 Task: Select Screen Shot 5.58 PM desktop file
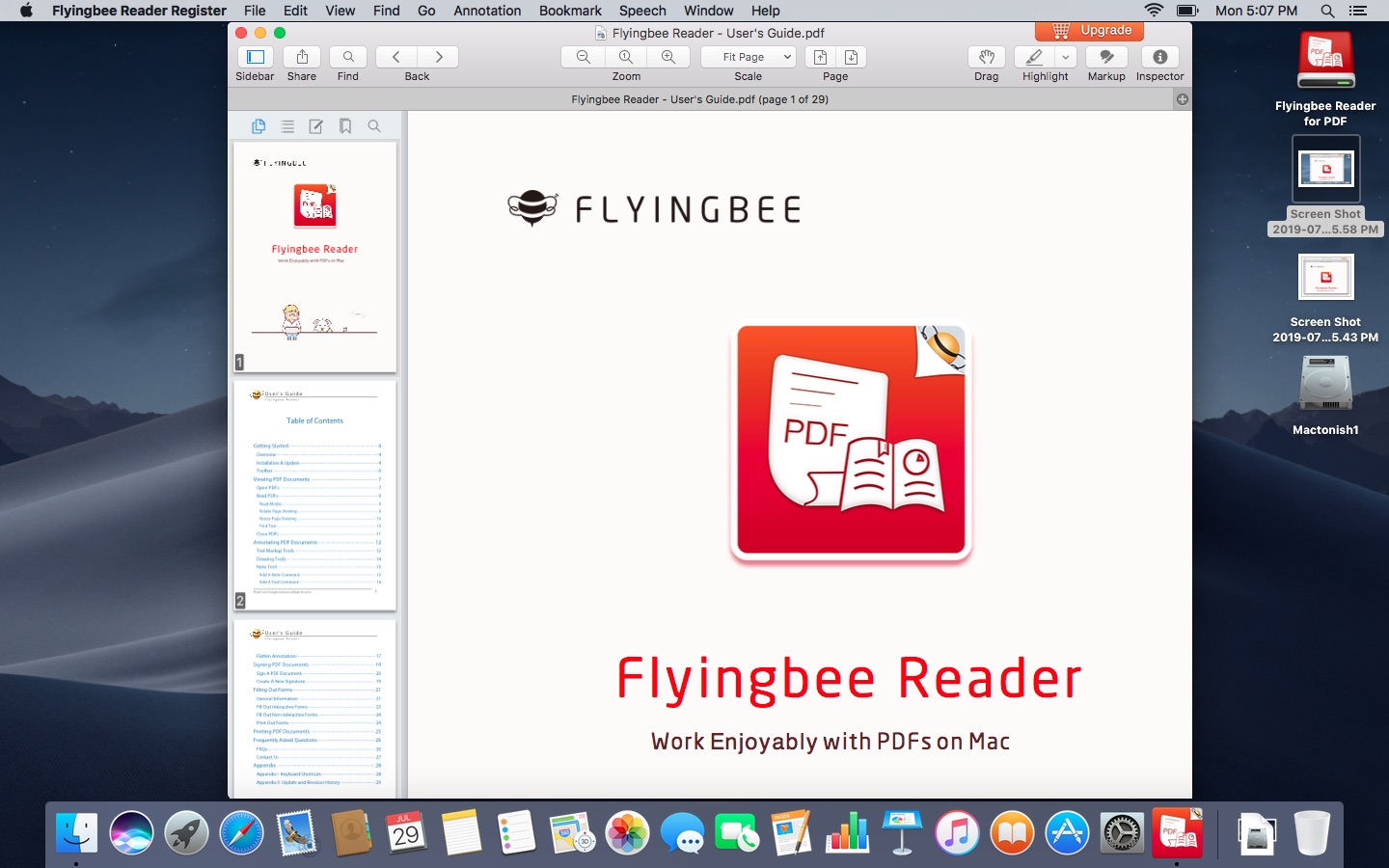[1325, 185]
